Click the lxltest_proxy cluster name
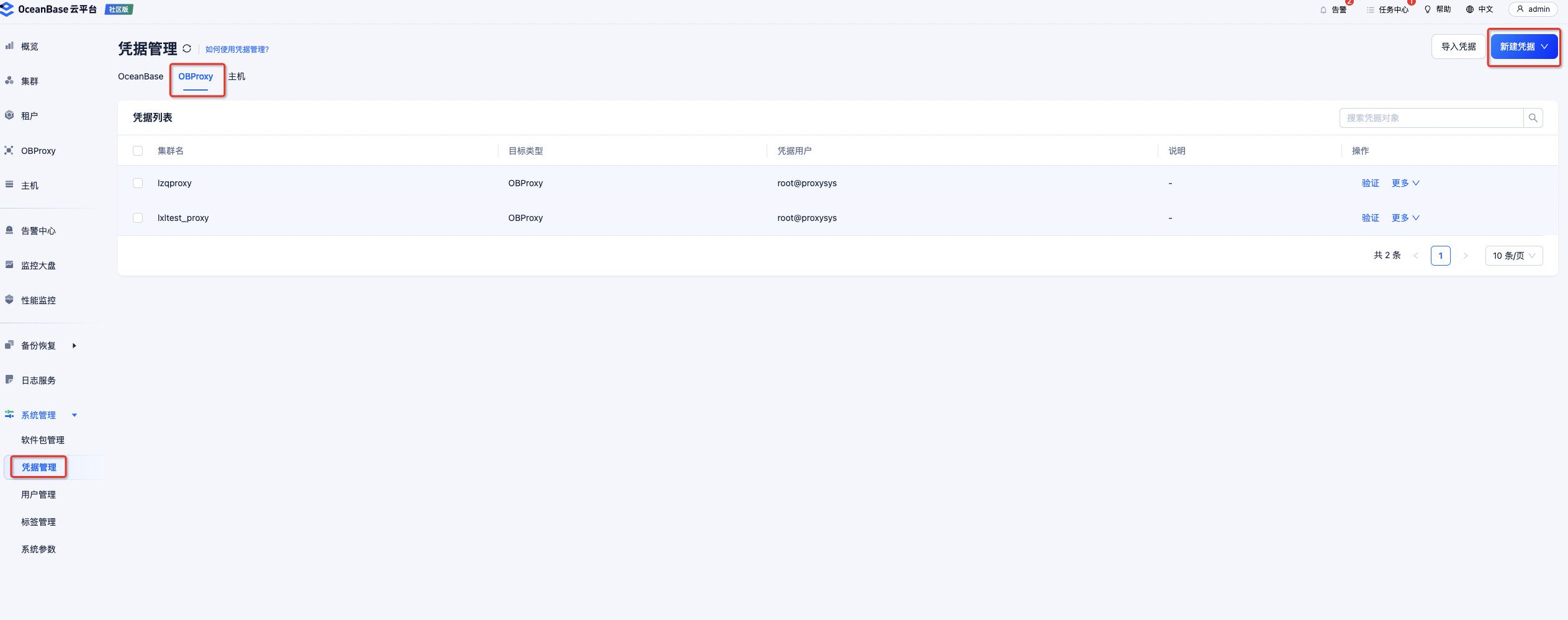Viewport: 1568px width, 620px height. point(183,218)
